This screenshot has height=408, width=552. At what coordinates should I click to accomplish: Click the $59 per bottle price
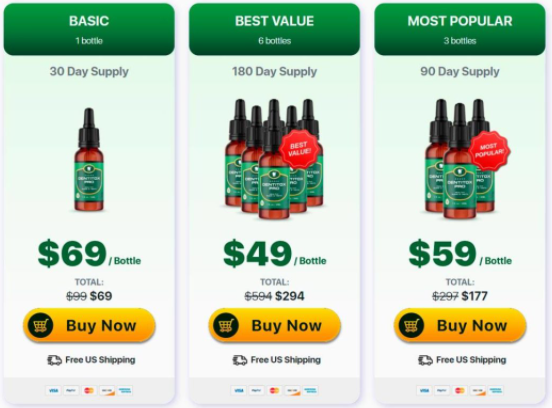click(x=460, y=253)
